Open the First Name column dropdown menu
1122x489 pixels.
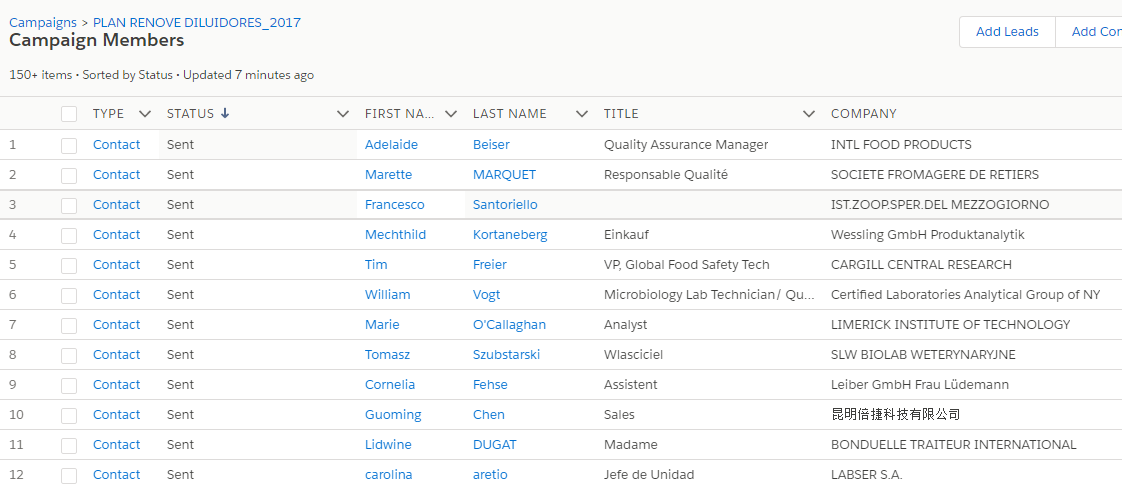(x=451, y=113)
